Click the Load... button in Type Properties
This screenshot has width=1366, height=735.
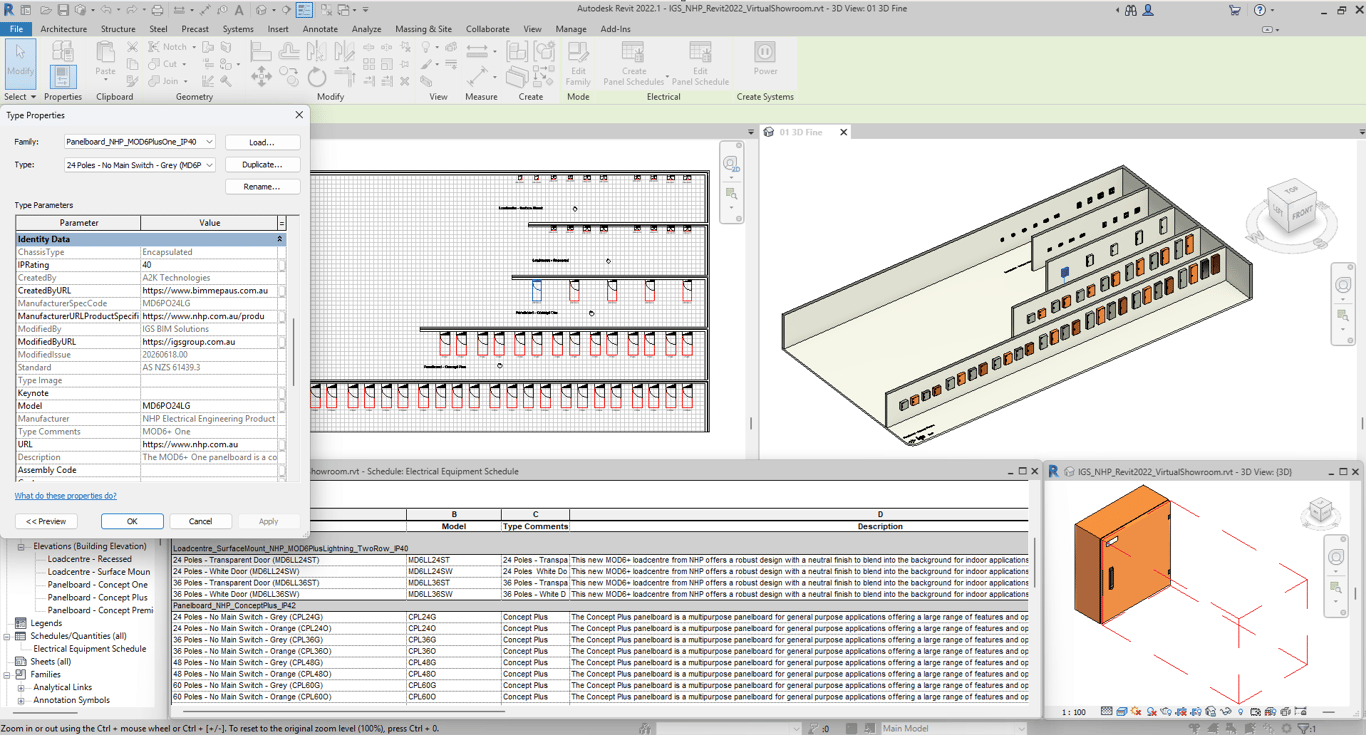(262, 142)
